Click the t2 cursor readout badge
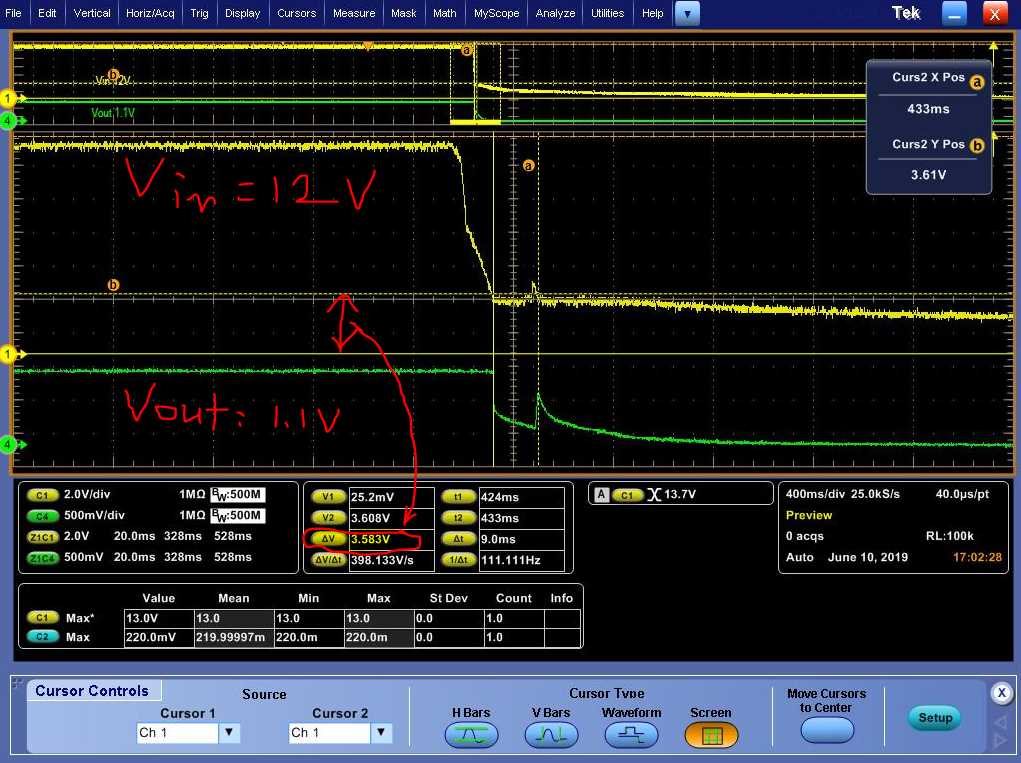 [458, 518]
